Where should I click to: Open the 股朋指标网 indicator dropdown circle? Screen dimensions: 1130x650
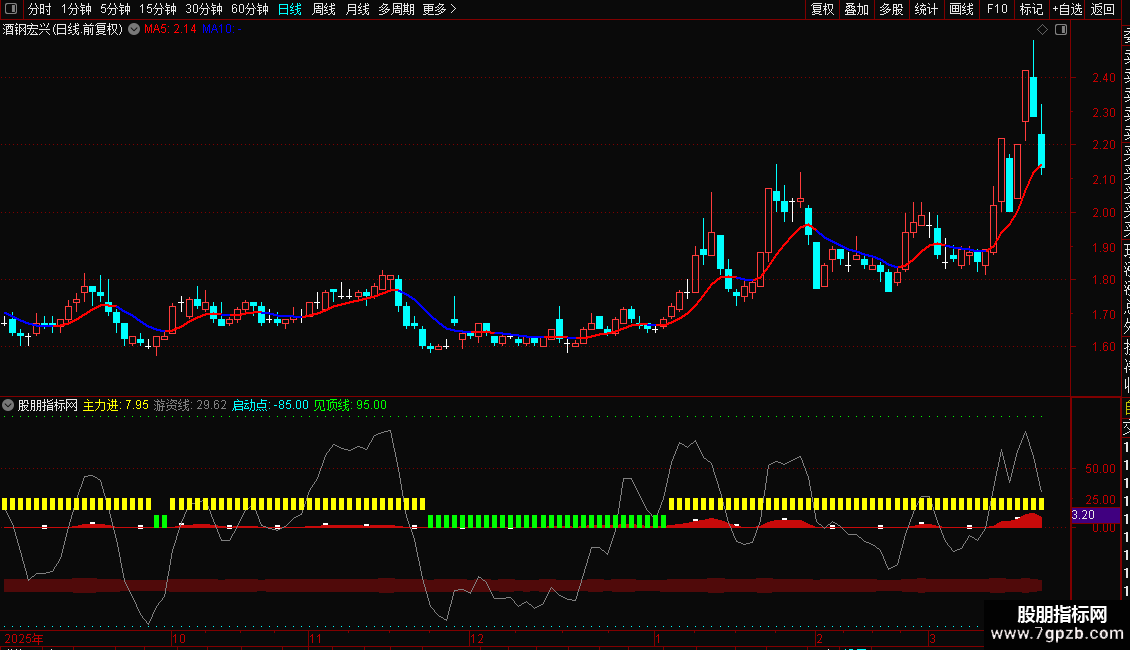tap(8, 405)
